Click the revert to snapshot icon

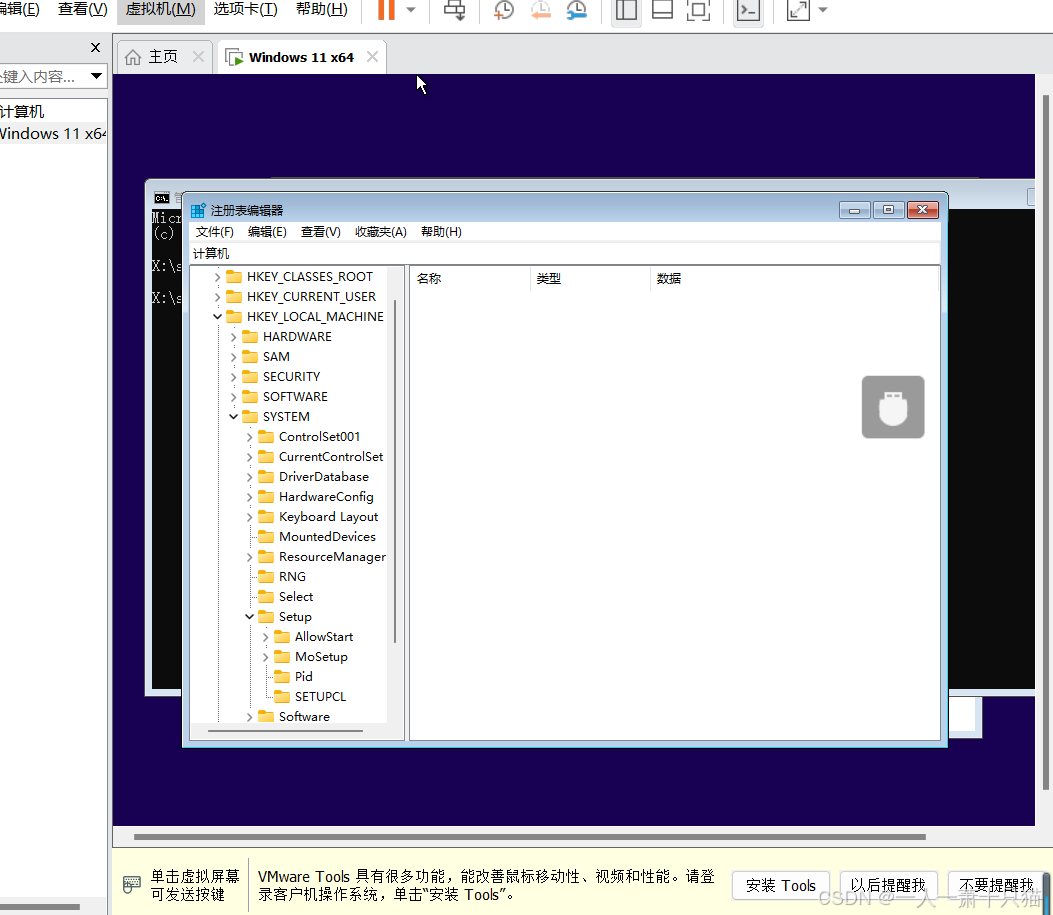point(541,10)
